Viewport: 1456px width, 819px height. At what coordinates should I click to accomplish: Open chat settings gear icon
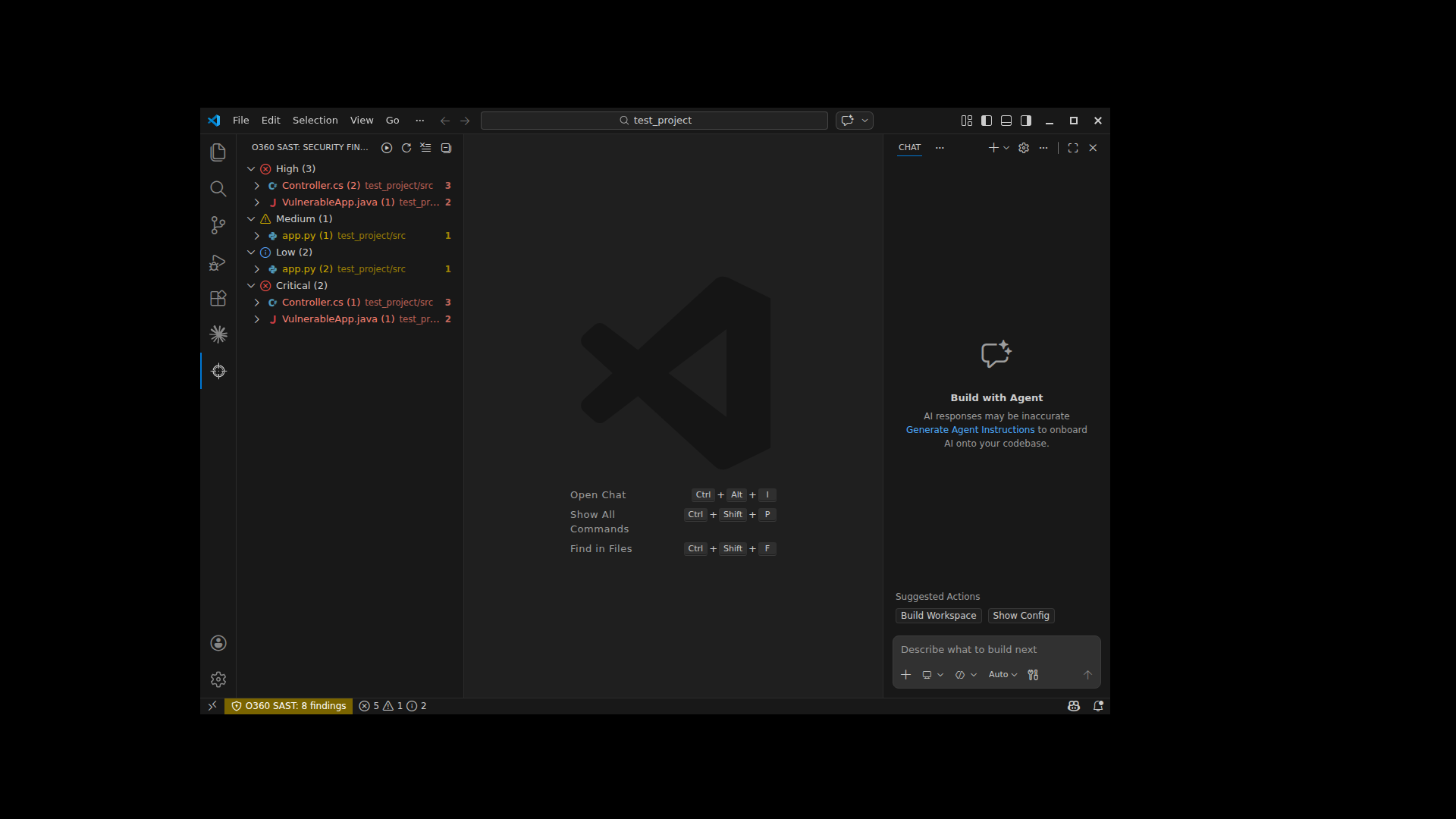pos(1024,148)
